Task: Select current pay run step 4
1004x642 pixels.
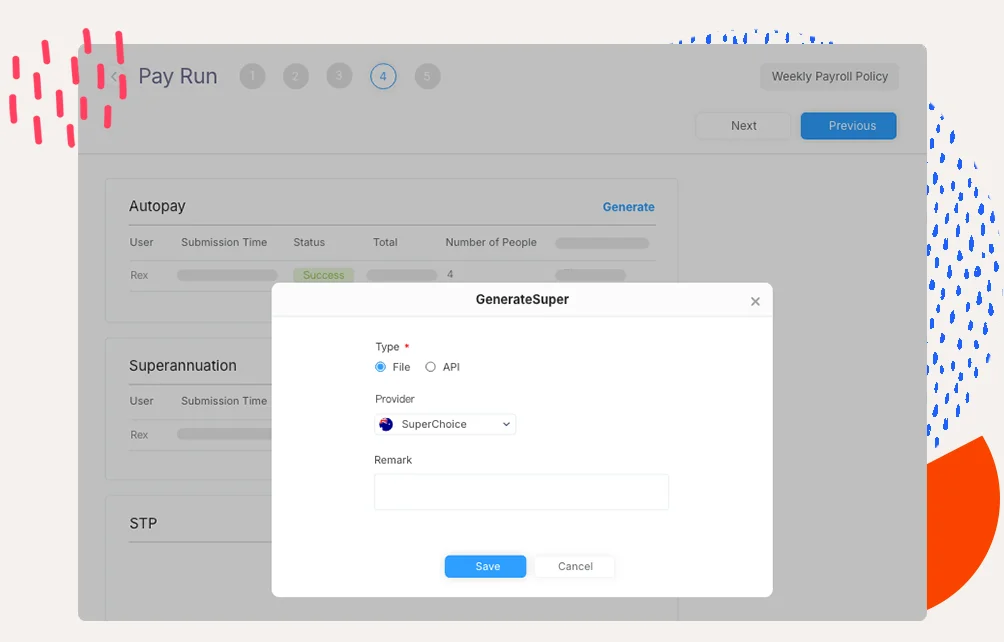Action: click(x=383, y=77)
